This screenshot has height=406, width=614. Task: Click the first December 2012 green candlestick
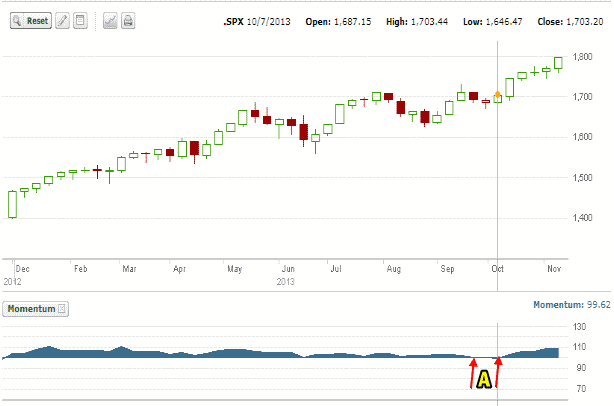[13, 204]
